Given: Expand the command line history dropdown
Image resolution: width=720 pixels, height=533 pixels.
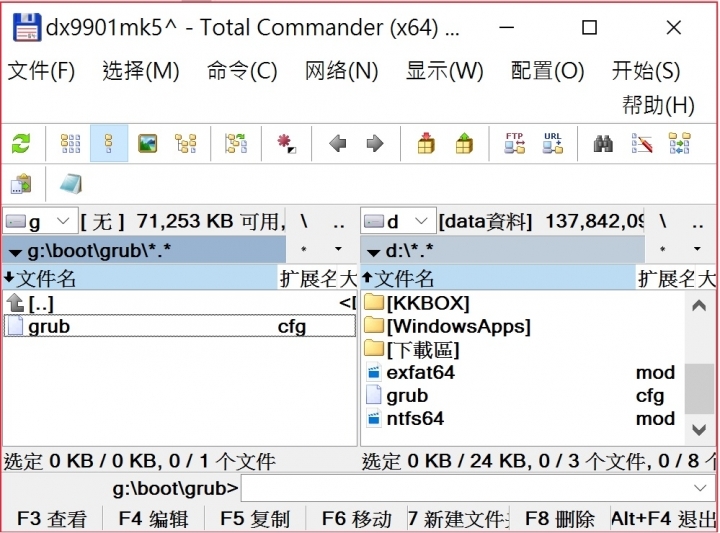Looking at the screenshot, I should click(700, 488).
